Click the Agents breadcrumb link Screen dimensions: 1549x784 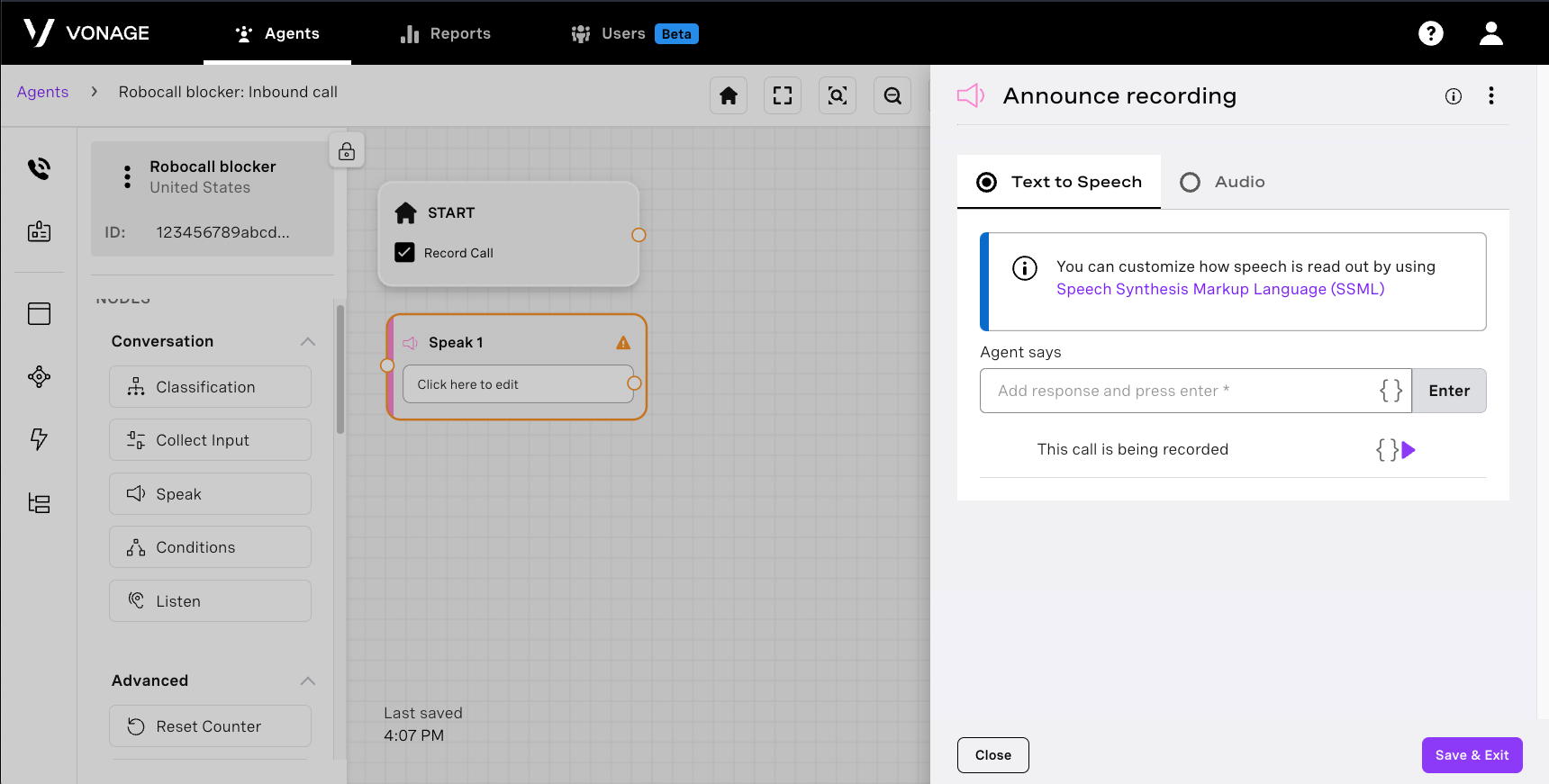tap(42, 92)
